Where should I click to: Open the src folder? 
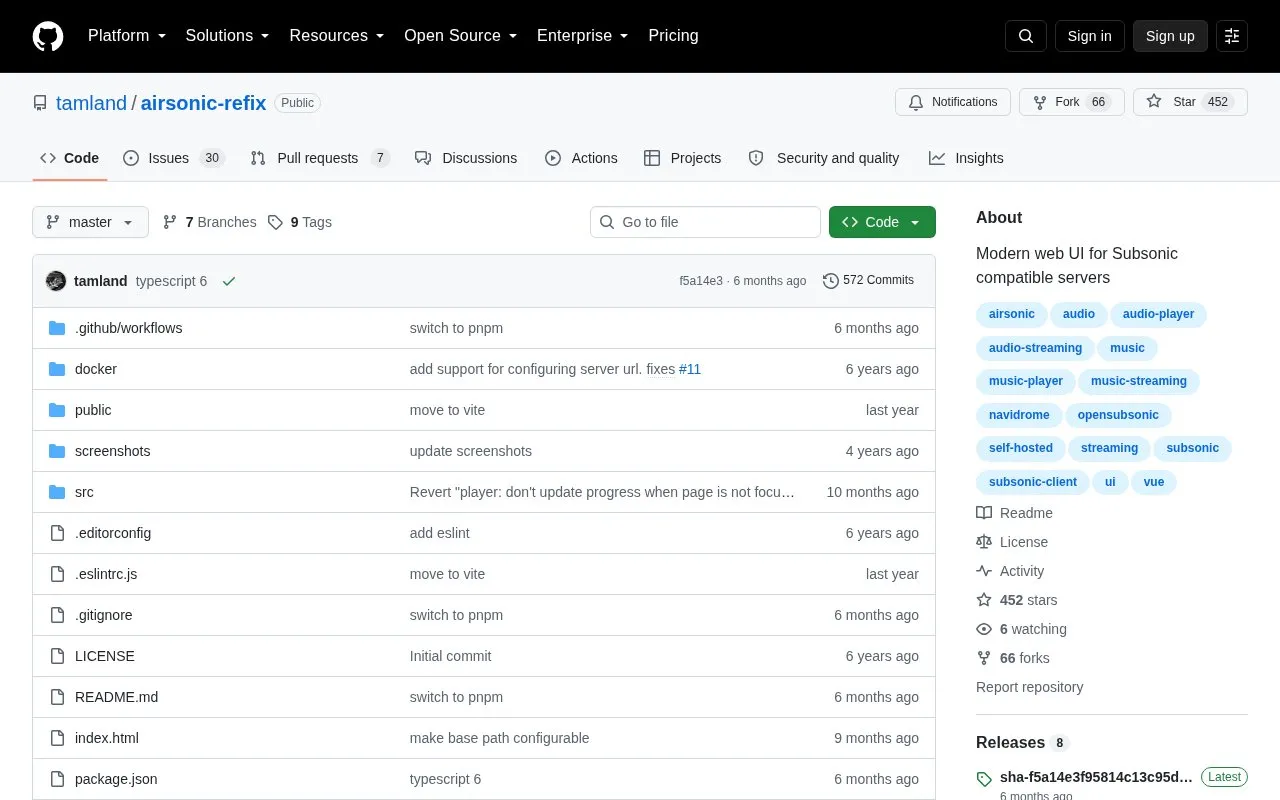(84, 492)
